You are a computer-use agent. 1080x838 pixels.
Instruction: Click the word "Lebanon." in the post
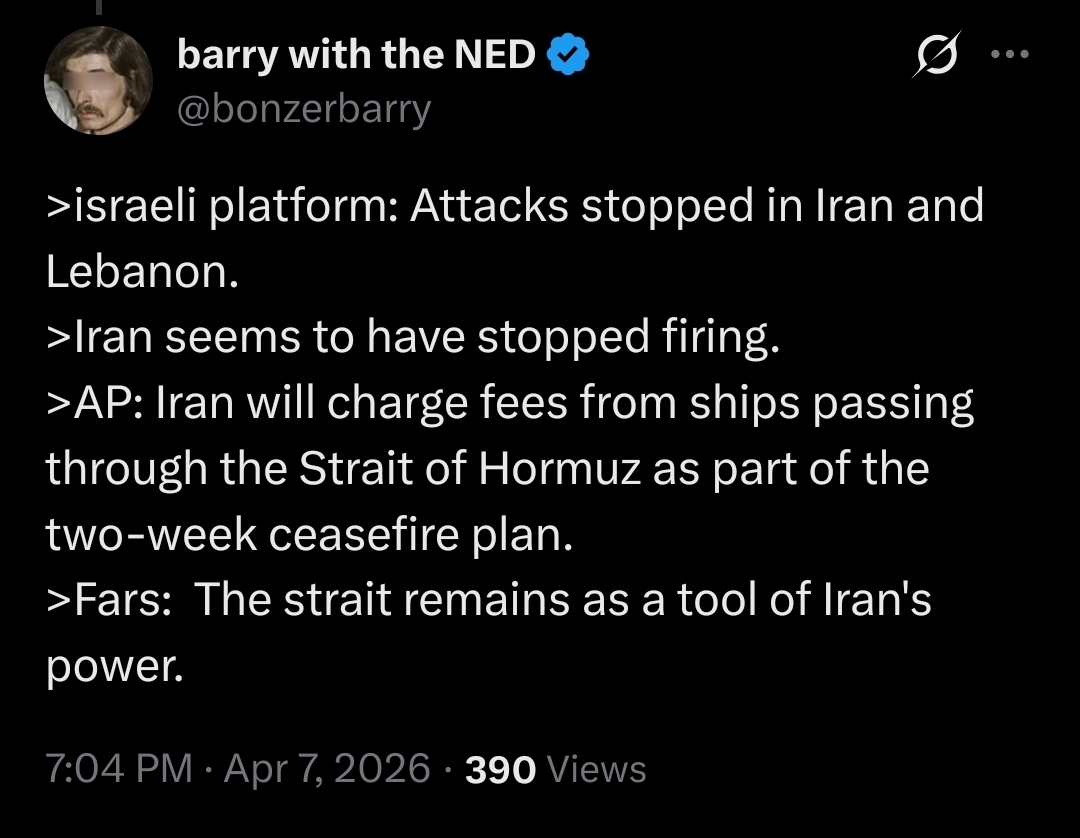[142, 273]
